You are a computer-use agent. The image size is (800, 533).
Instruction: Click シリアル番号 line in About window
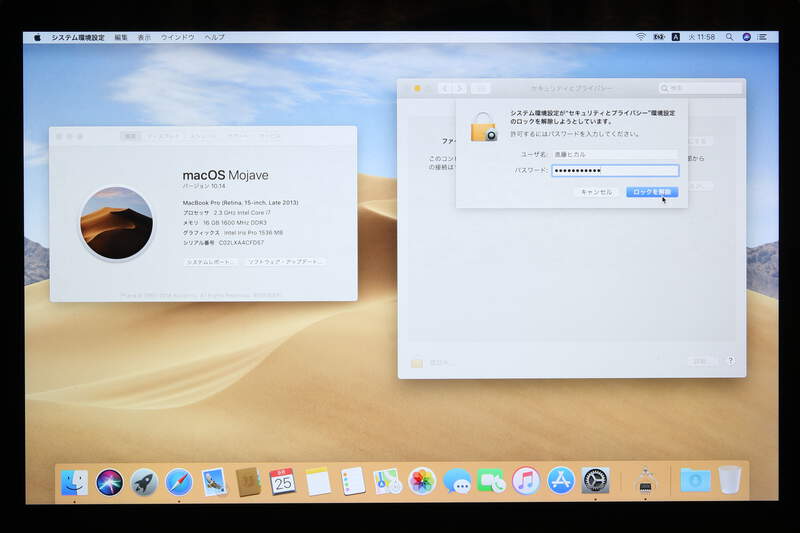[223, 243]
